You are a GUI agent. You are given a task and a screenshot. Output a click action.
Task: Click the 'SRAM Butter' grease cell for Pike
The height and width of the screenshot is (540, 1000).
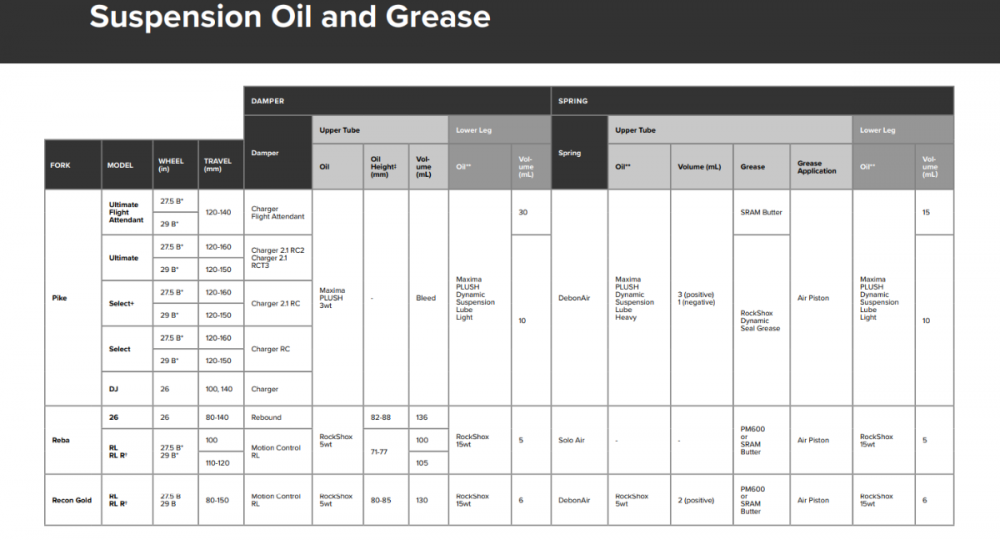coord(761,212)
